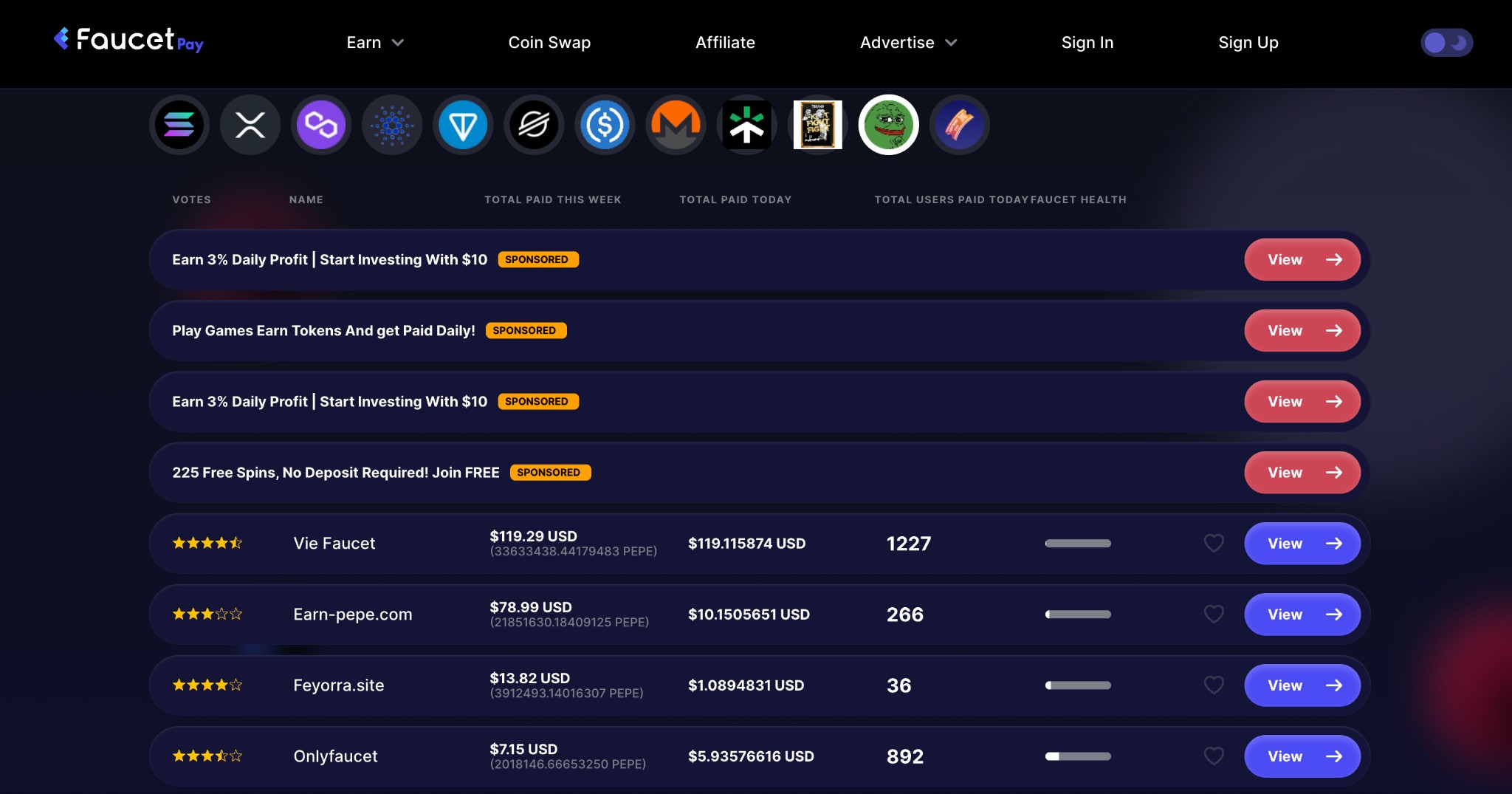The image size is (1512, 794).
Task: Expand the Earn dropdown menu
Action: point(375,43)
